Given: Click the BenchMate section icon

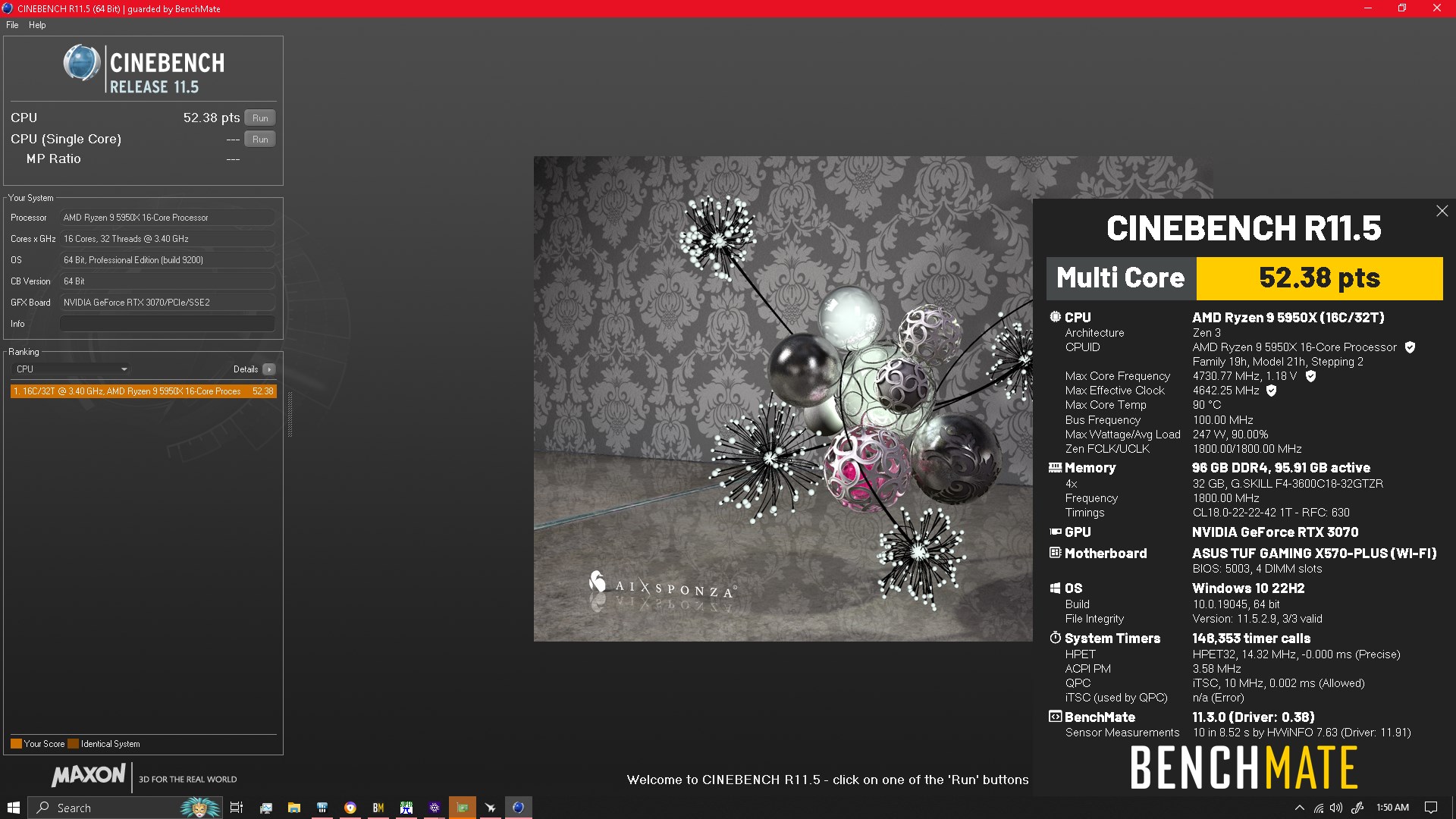Looking at the screenshot, I should (x=1055, y=717).
